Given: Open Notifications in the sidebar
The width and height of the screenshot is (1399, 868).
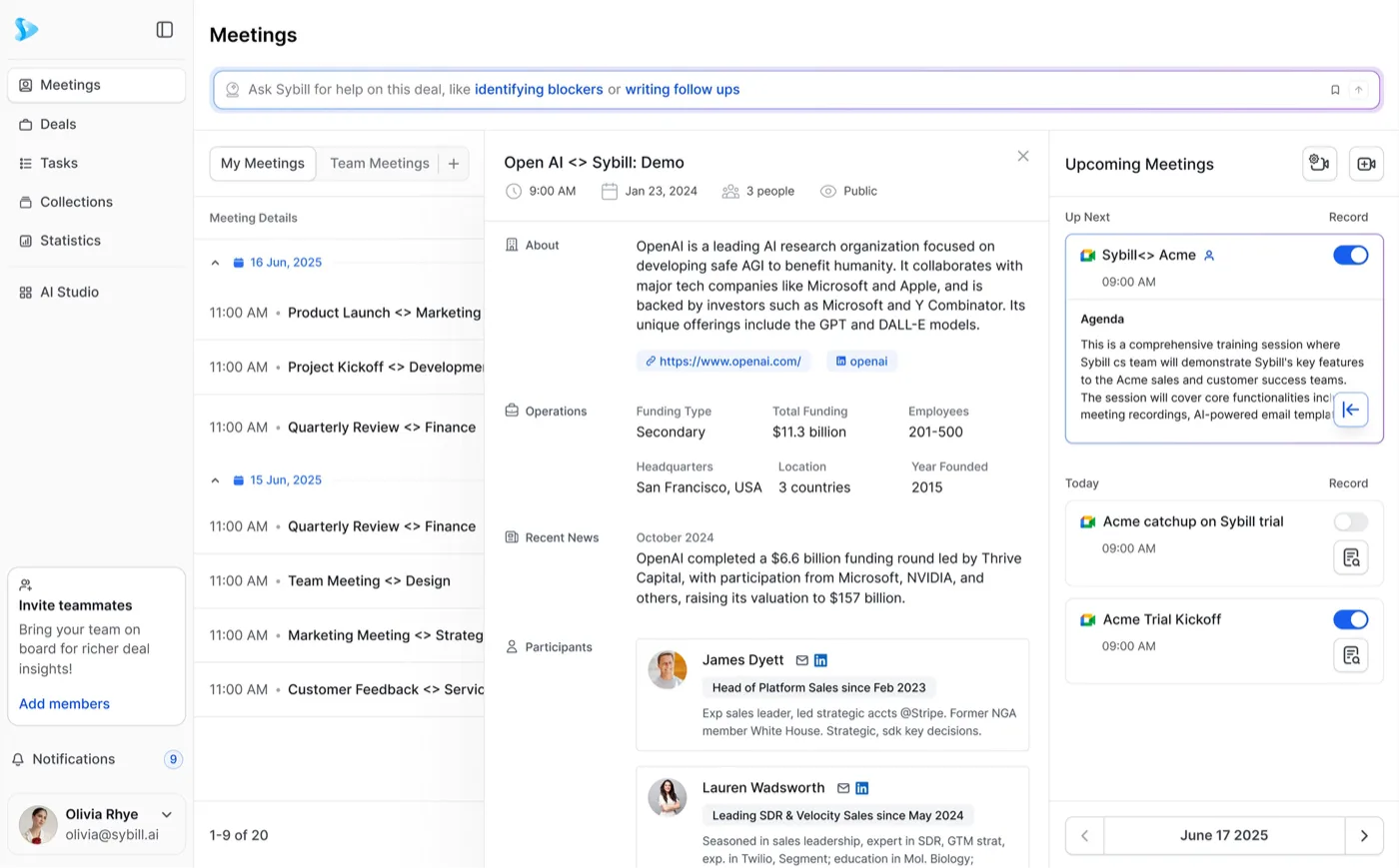Looking at the screenshot, I should click(x=97, y=760).
